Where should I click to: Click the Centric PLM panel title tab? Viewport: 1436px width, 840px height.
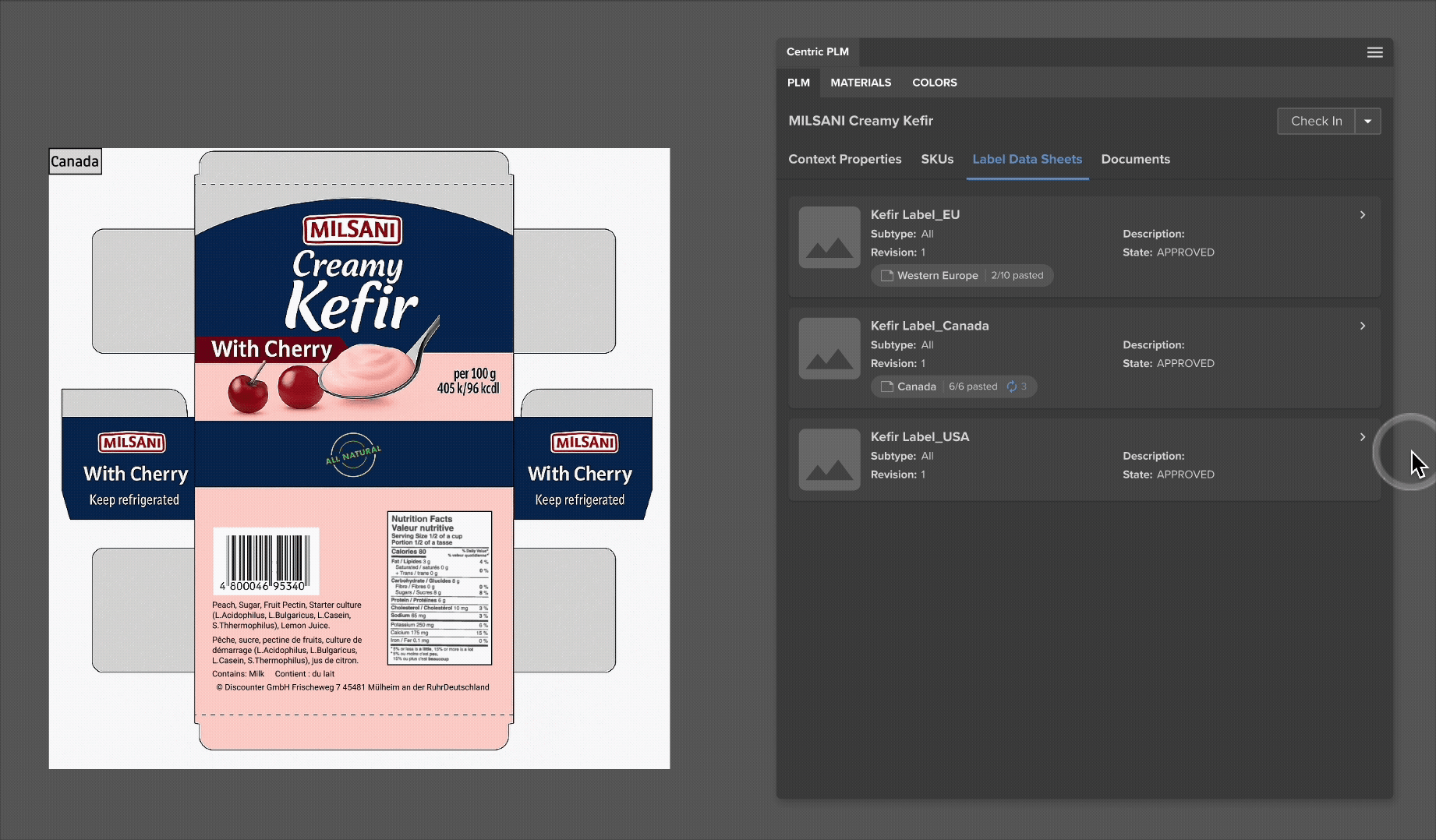[818, 52]
